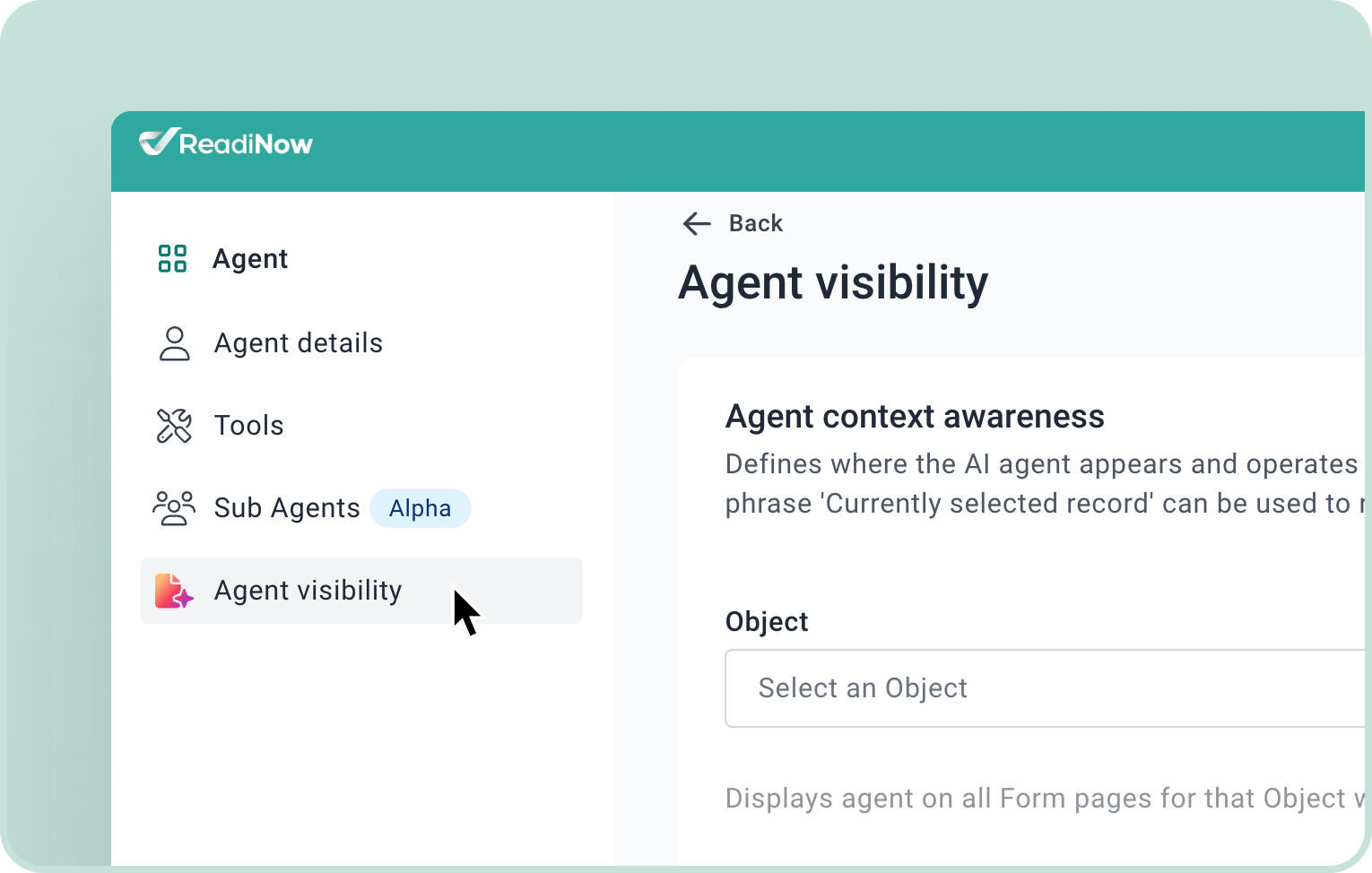Click the Alpha badge beside Sub Agents

421,508
